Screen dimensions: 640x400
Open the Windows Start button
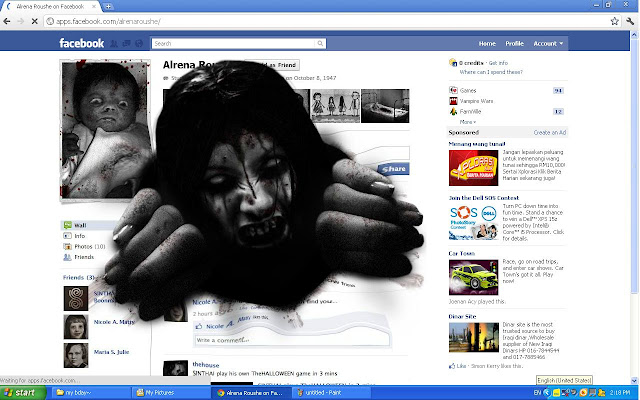click(23, 393)
